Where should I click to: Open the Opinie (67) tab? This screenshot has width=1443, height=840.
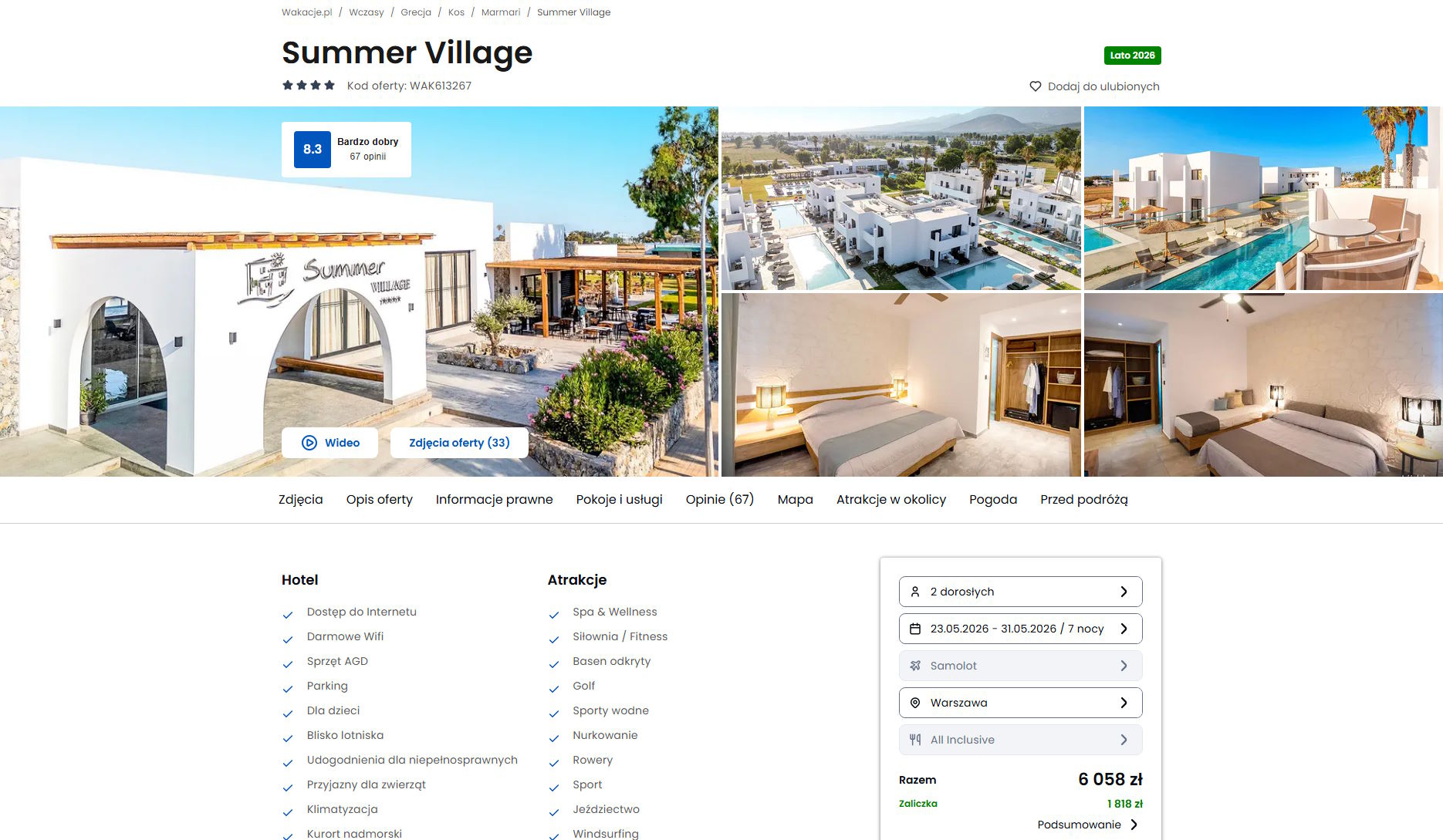click(x=720, y=500)
